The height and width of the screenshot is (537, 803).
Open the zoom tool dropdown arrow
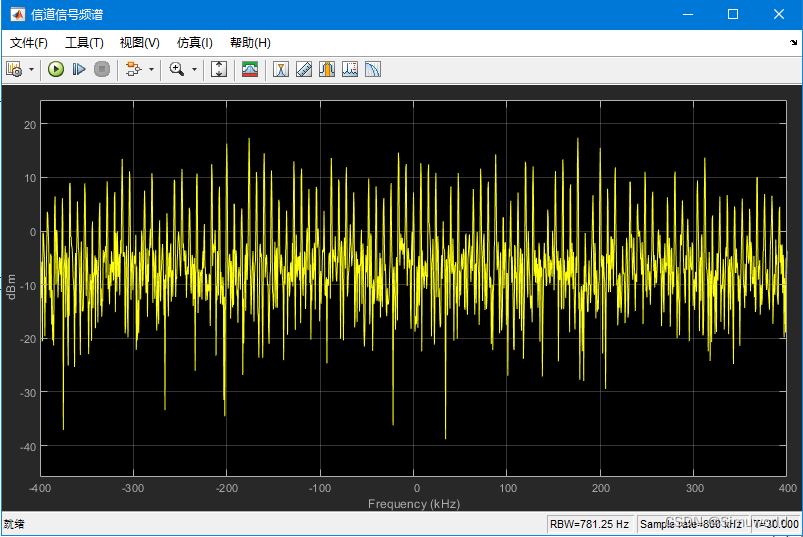(194, 69)
